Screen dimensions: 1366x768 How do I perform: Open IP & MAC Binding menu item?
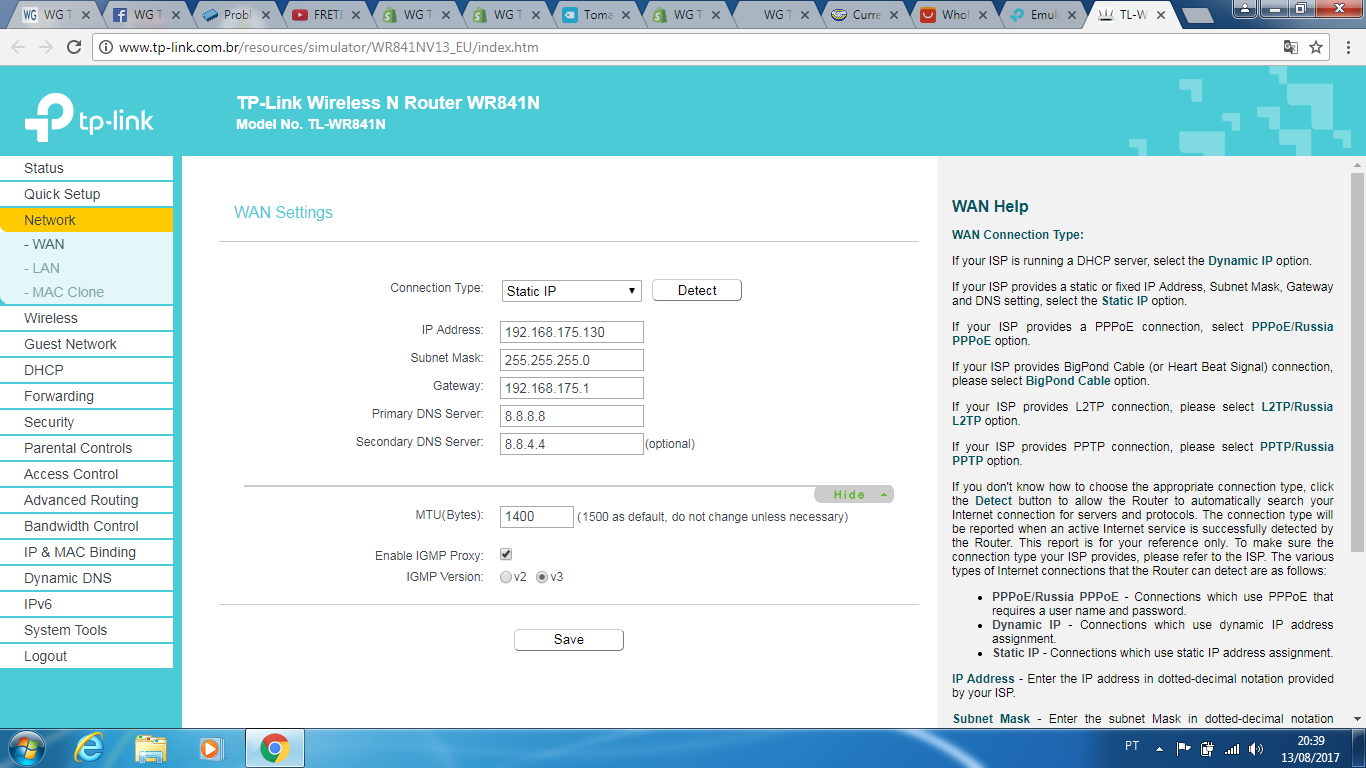coord(86,552)
